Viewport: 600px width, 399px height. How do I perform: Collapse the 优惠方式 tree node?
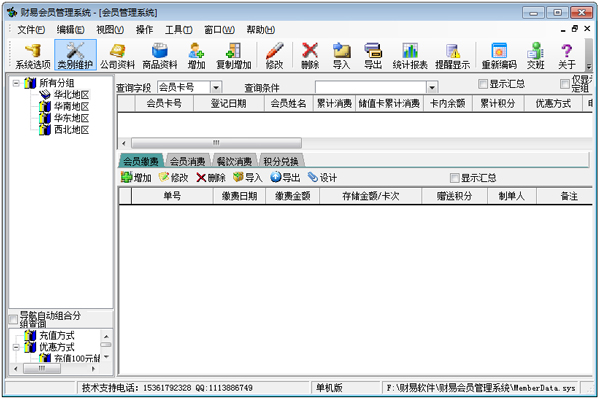click(16, 347)
